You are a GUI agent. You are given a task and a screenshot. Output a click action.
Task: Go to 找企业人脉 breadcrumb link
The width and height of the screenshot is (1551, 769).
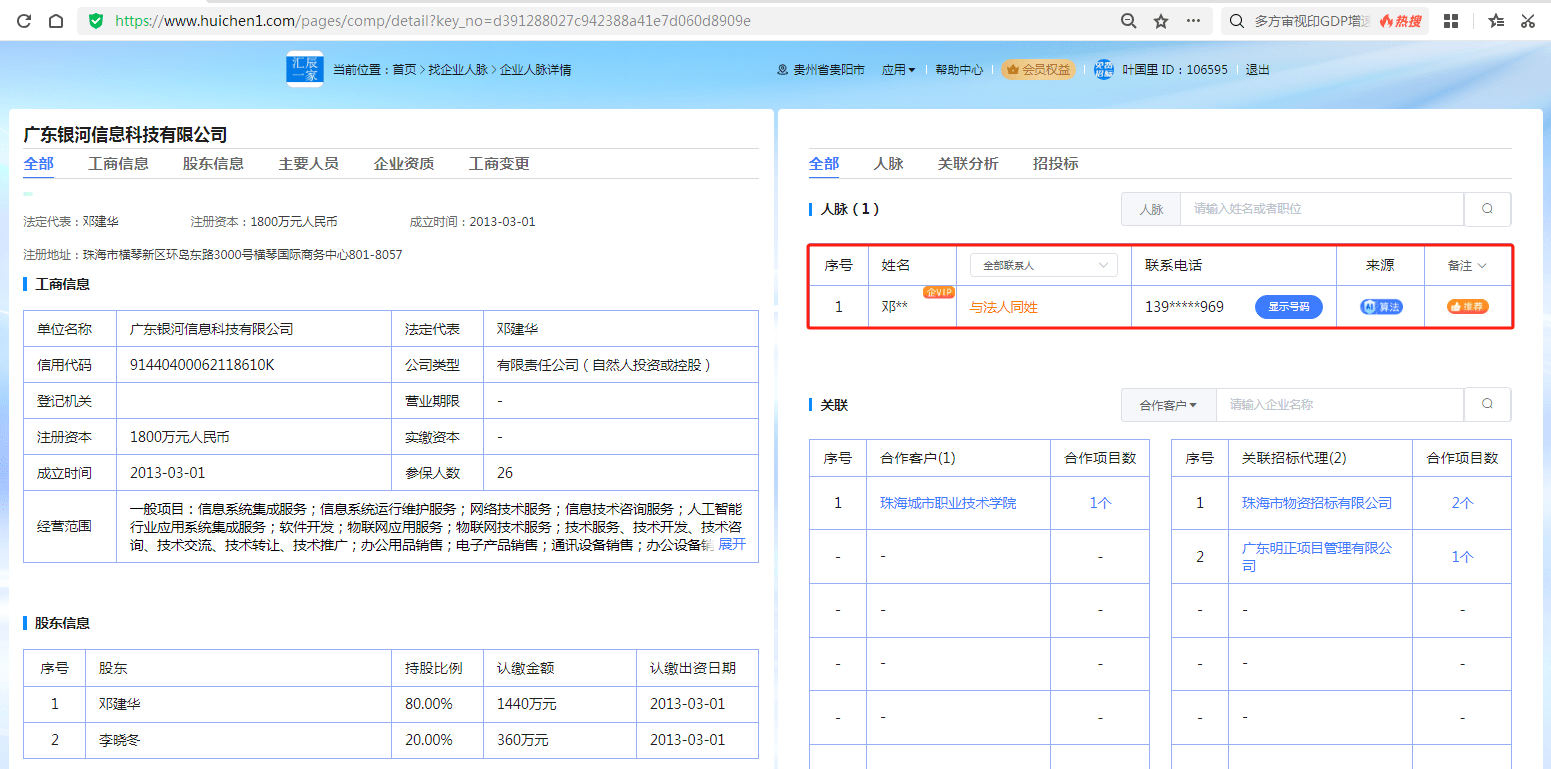(x=458, y=70)
